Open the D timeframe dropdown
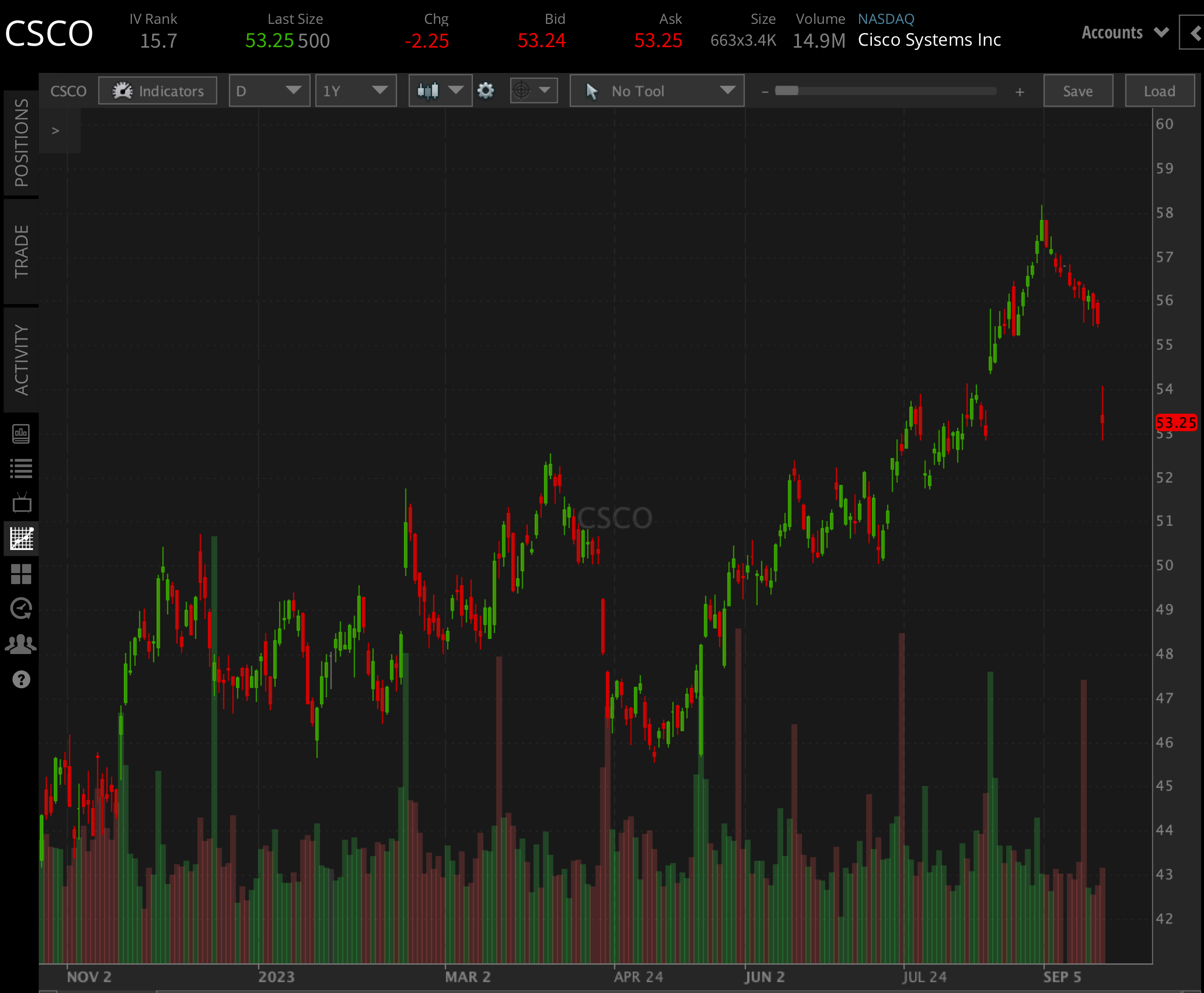1204x993 pixels. click(269, 90)
